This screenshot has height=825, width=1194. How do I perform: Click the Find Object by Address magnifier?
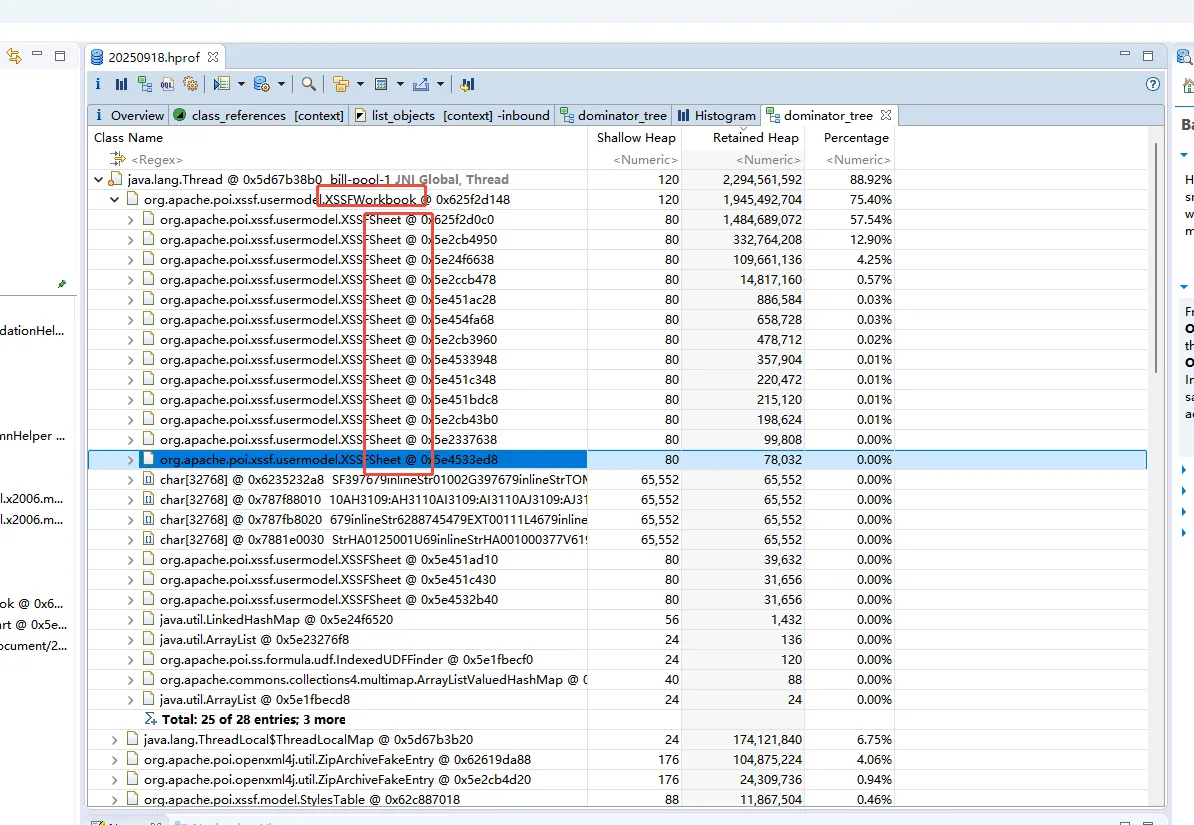click(308, 84)
